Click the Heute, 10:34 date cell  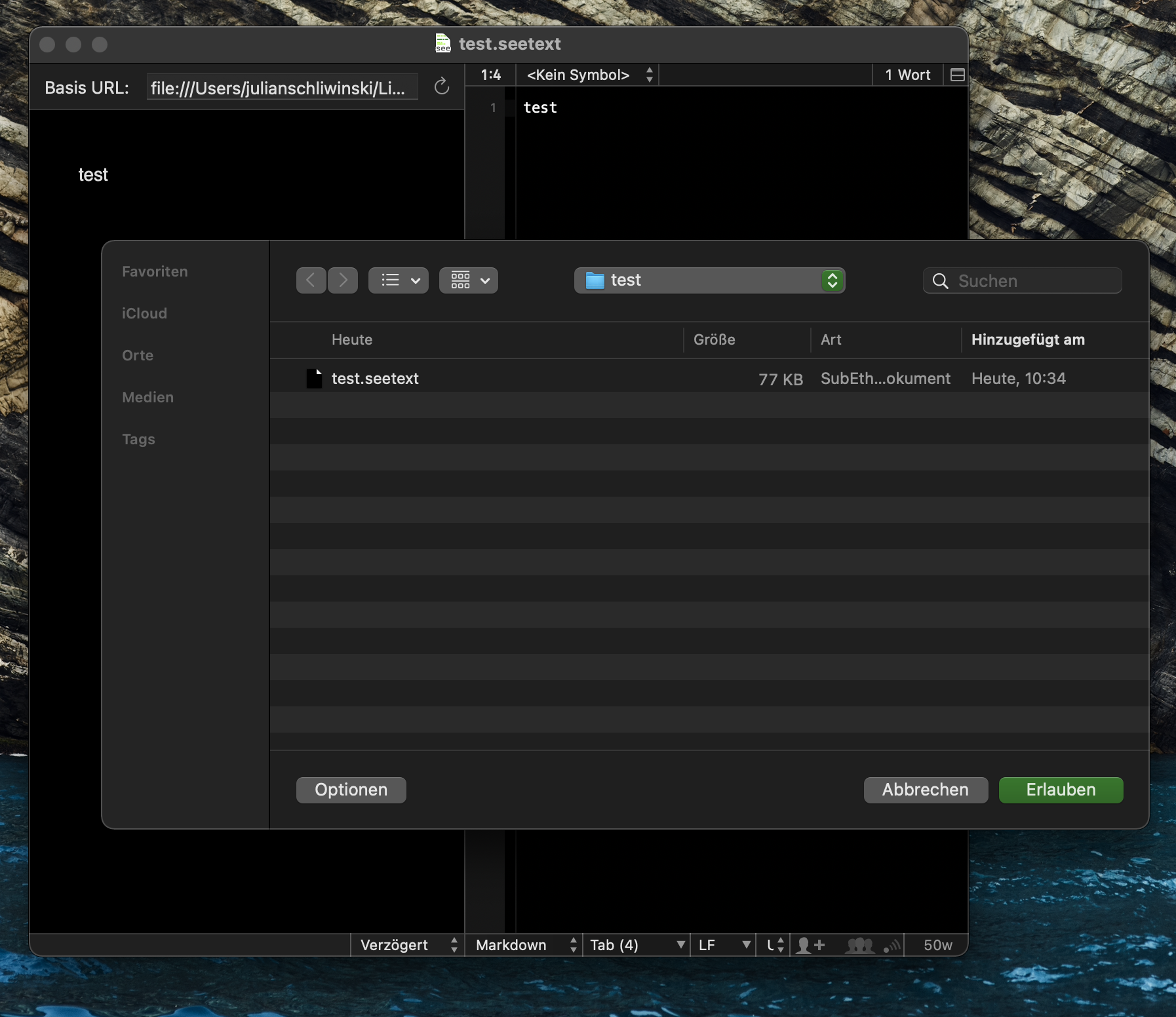tap(1019, 378)
